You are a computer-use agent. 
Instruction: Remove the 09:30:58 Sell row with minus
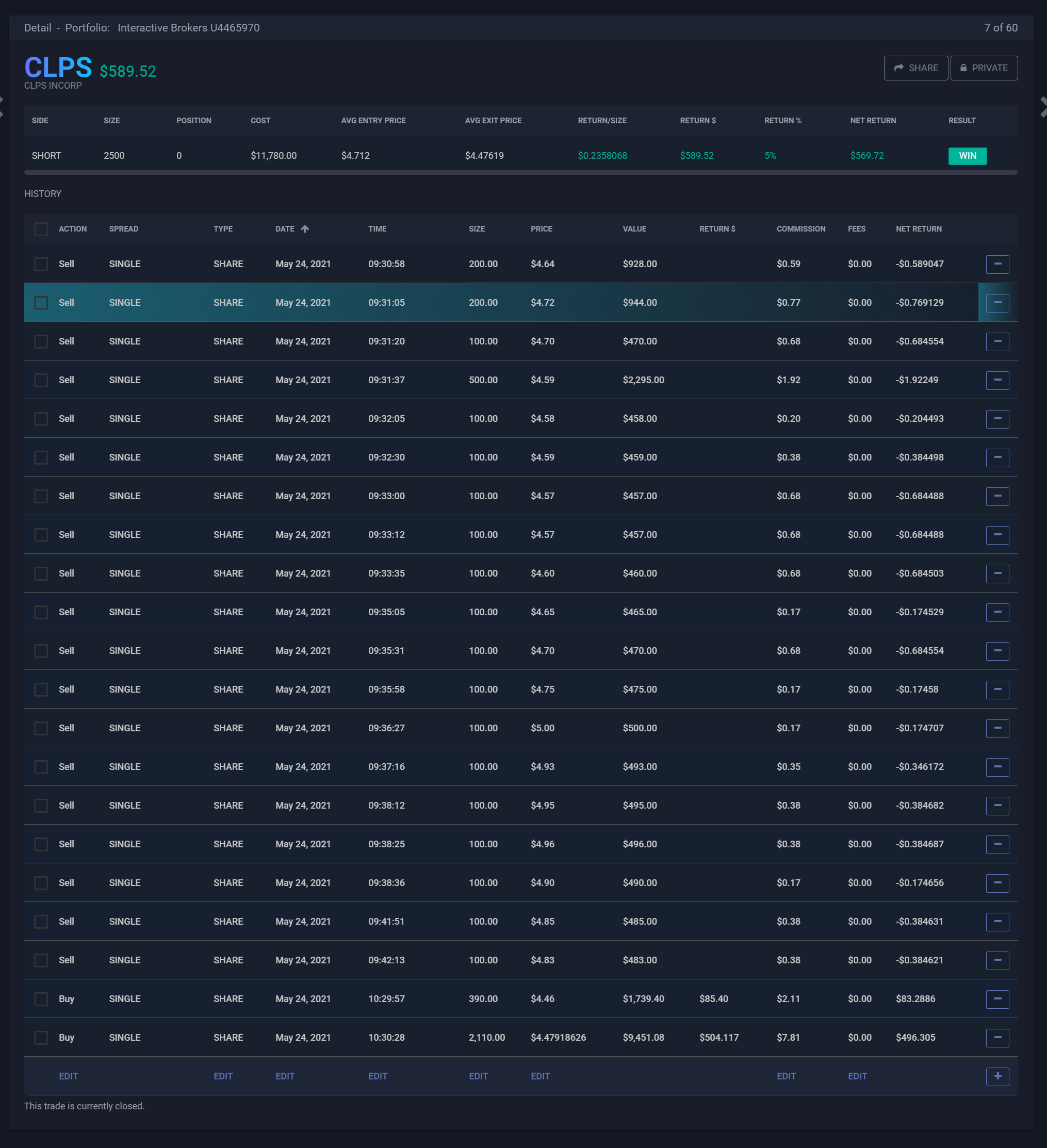pyautogui.click(x=997, y=264)
